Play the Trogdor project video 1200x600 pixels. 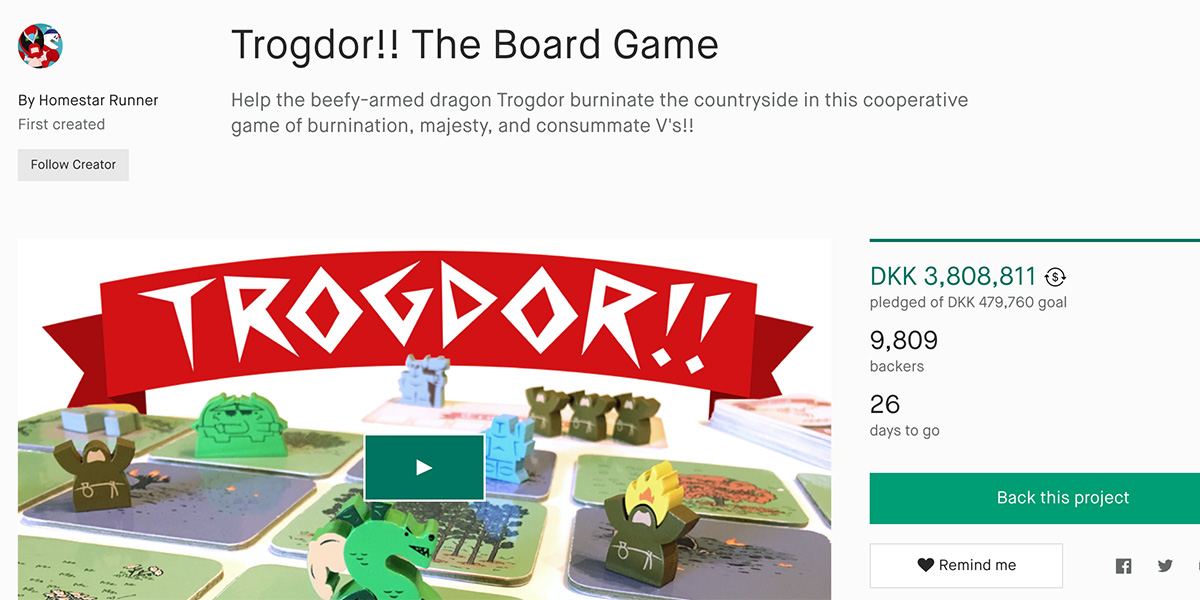[424, 467]
